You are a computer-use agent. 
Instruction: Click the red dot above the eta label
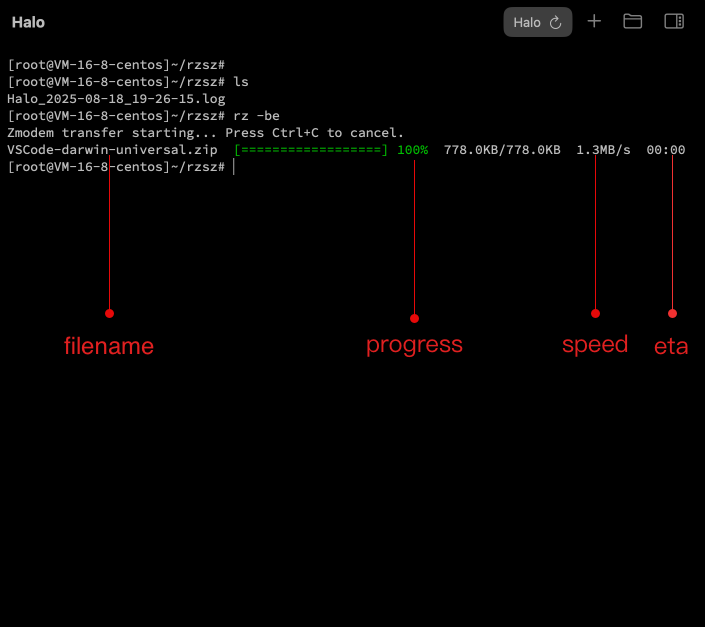(x=672, y=313)
